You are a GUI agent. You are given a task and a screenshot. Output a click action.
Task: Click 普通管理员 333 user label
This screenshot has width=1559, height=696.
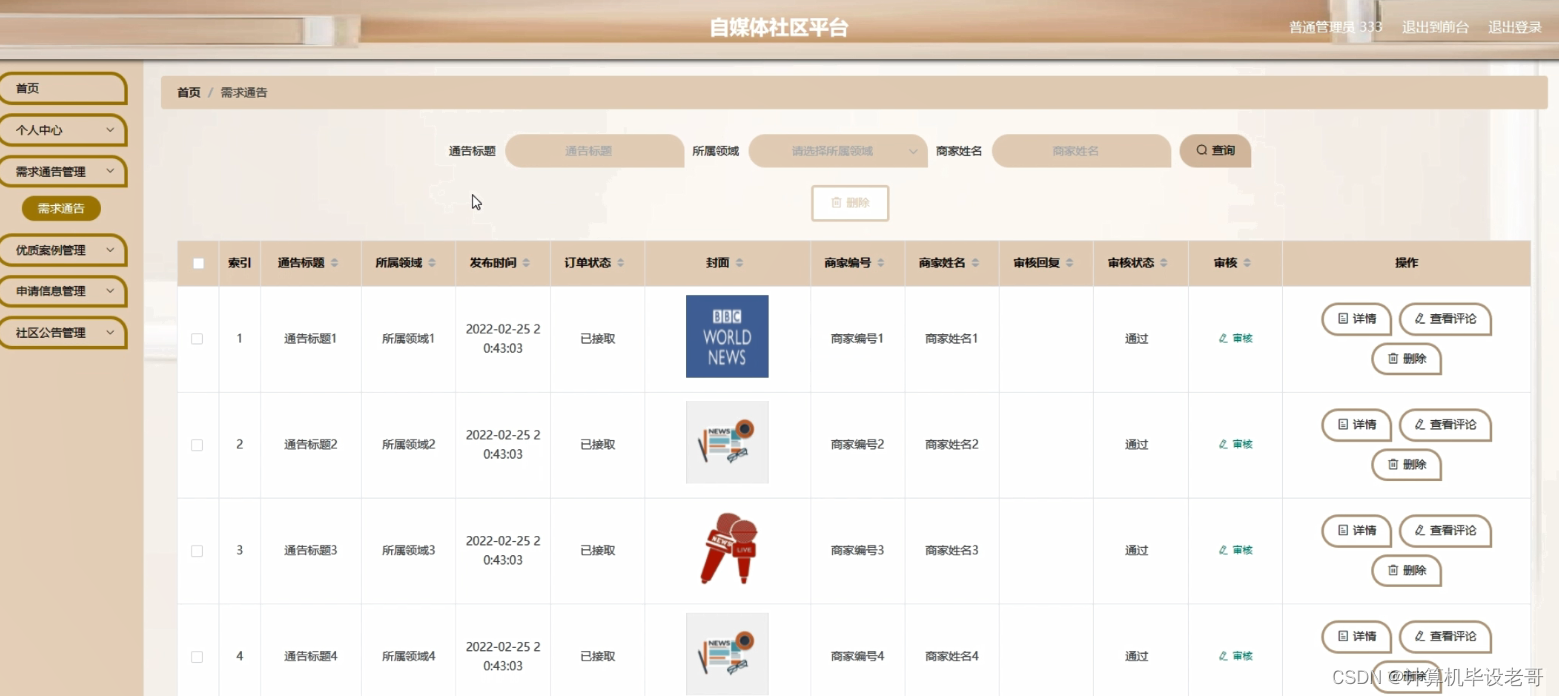click(1335, 28)
